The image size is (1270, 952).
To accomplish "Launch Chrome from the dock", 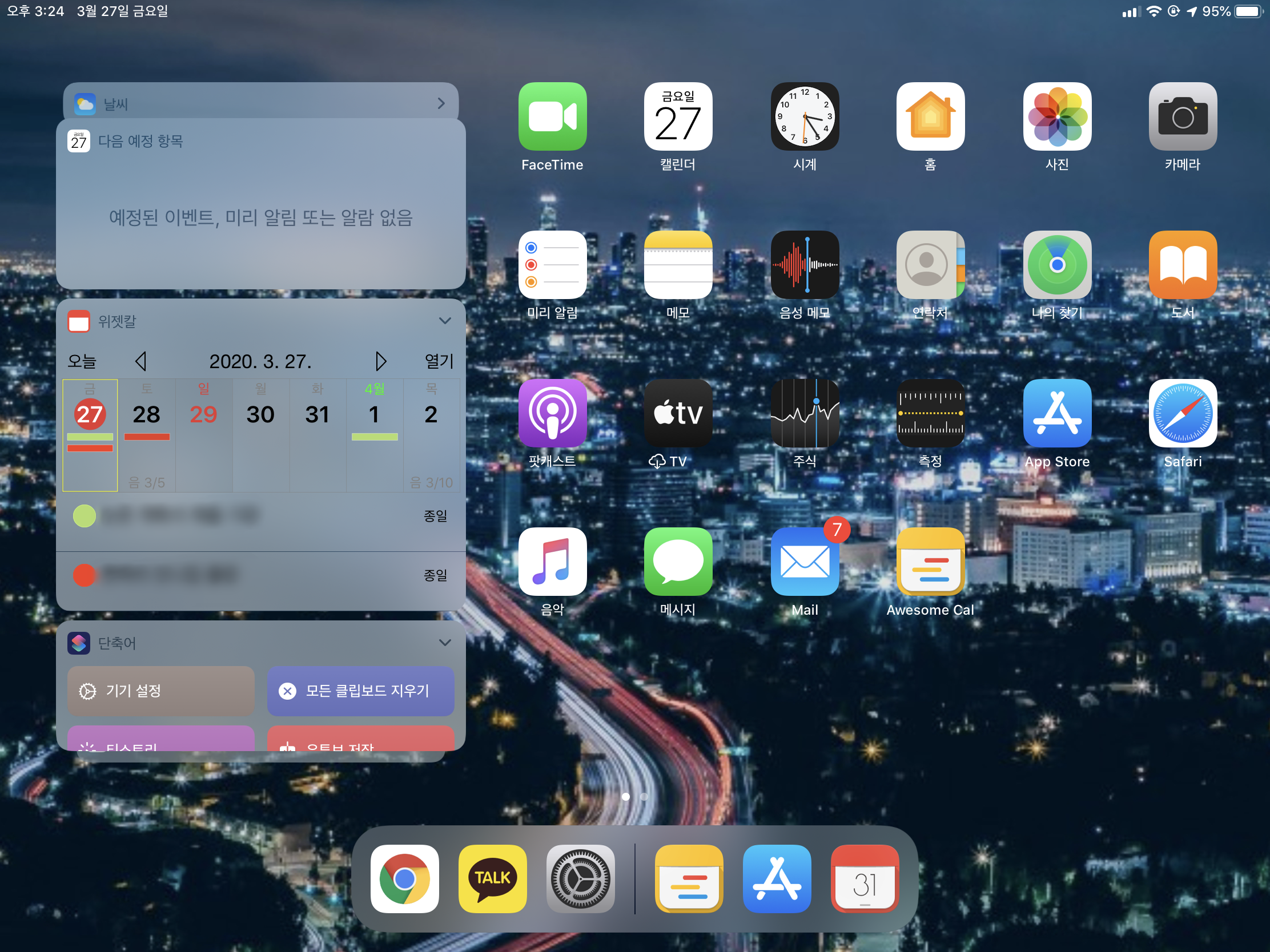I will point(404,878).
